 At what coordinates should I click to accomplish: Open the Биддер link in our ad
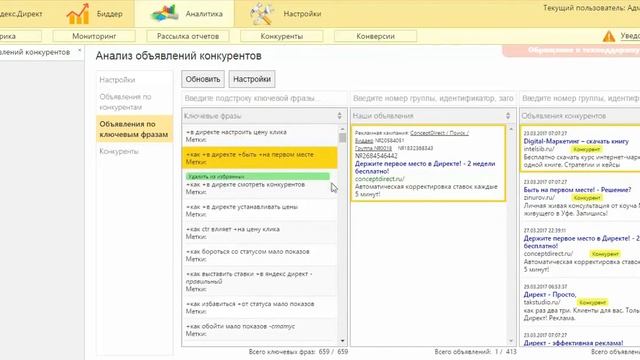click(x=364, y=140)
